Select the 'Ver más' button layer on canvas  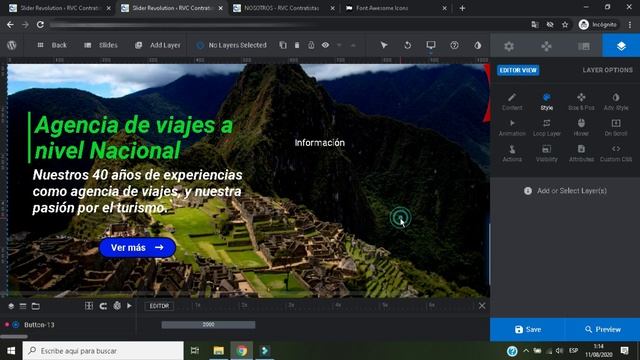tap(137, 247)
